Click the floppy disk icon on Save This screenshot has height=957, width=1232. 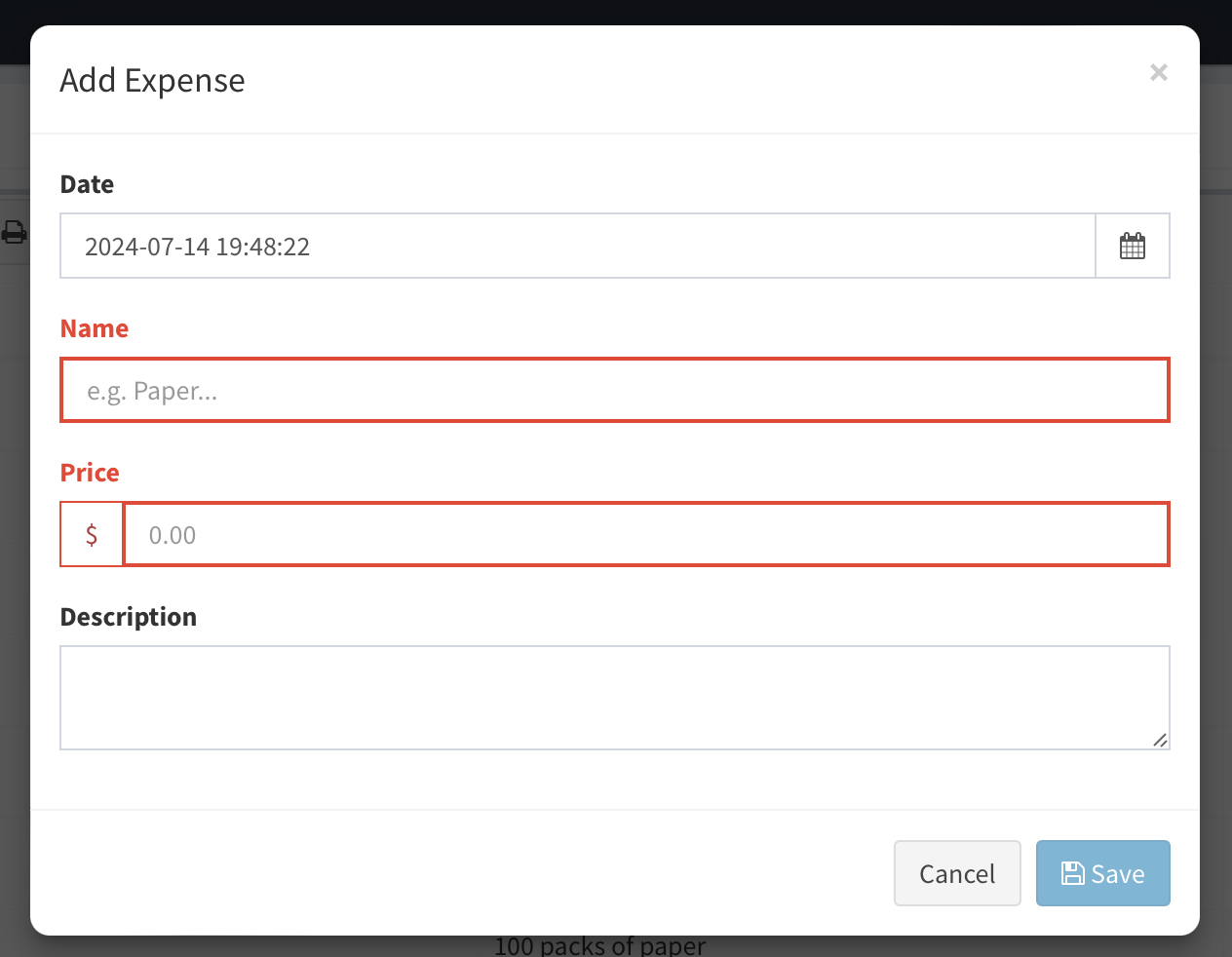click(x=1072, y=873)
